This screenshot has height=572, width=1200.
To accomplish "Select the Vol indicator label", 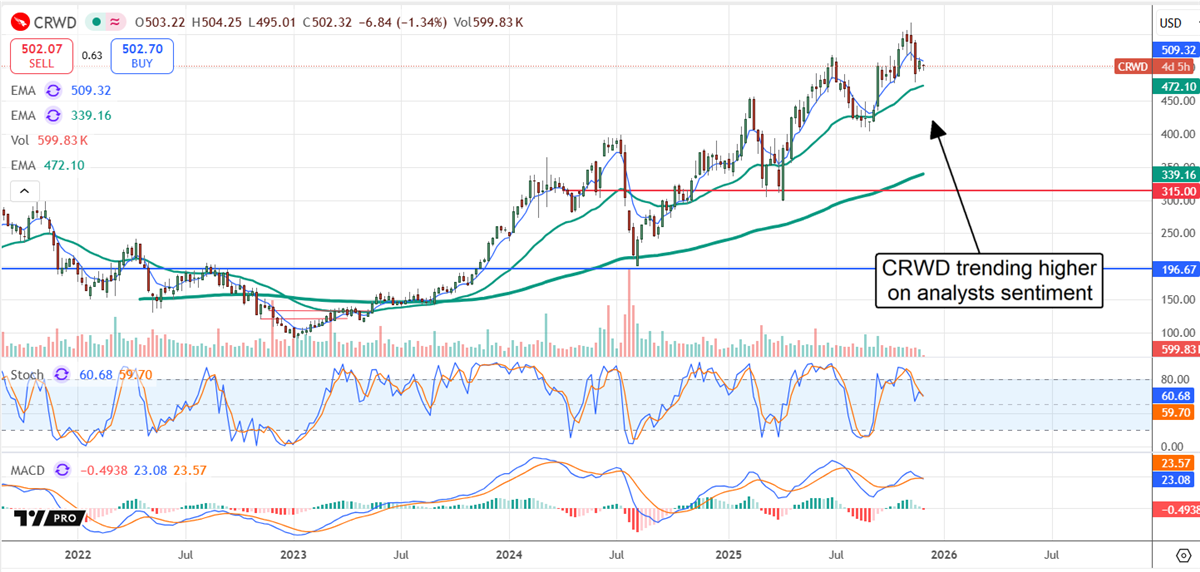I will (22, 140).
